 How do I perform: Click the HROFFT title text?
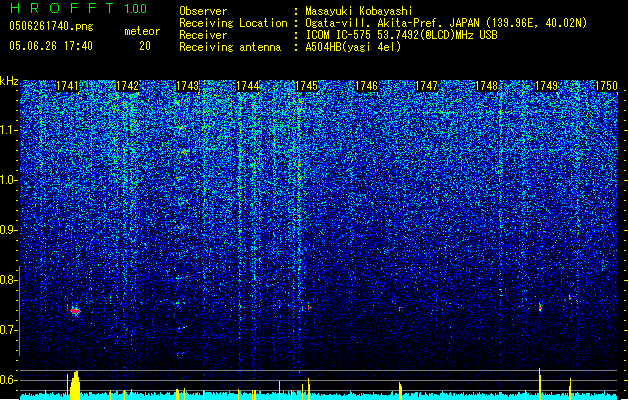(x=62, y=8)
